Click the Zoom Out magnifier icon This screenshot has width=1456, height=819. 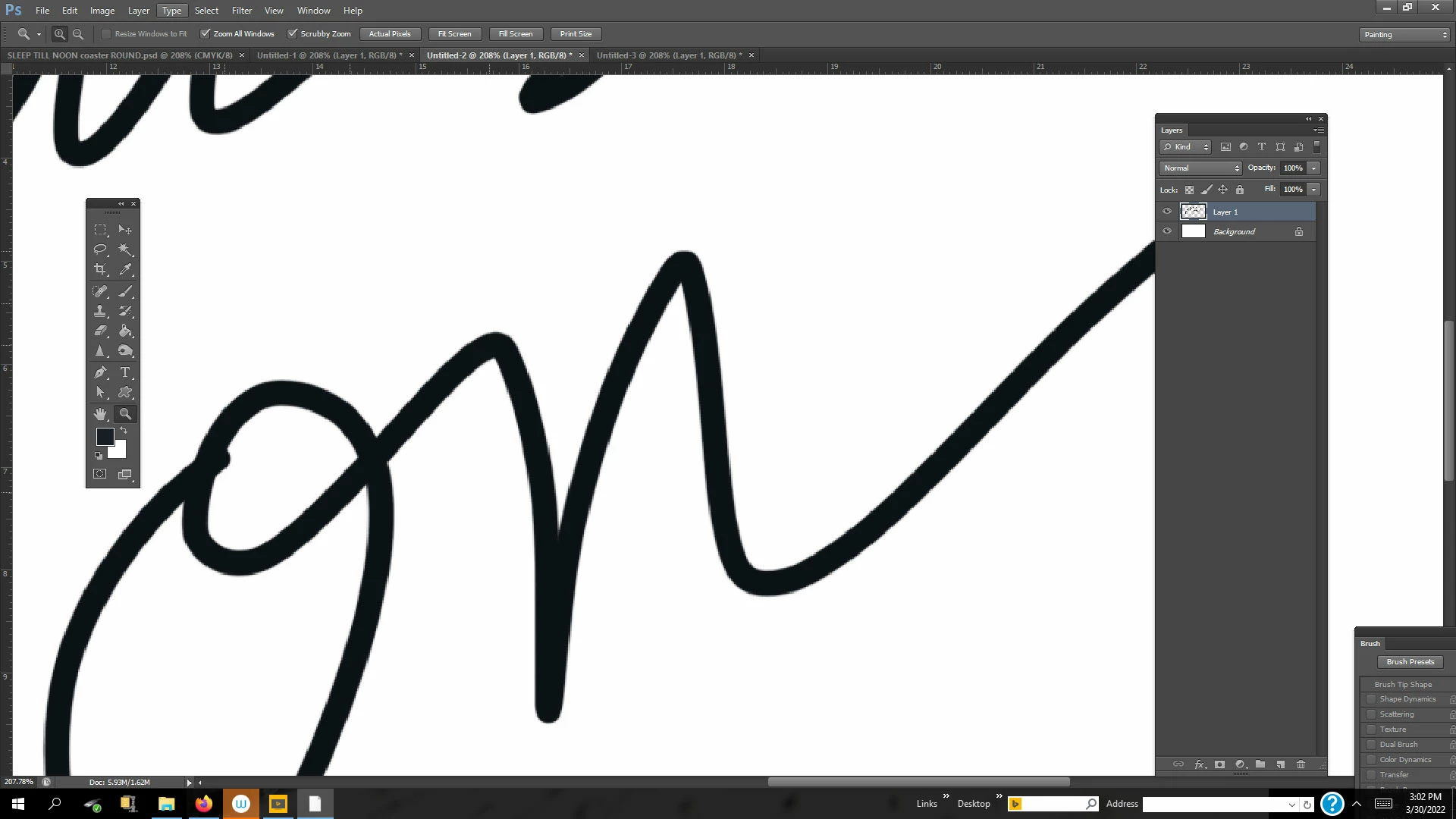78,34
